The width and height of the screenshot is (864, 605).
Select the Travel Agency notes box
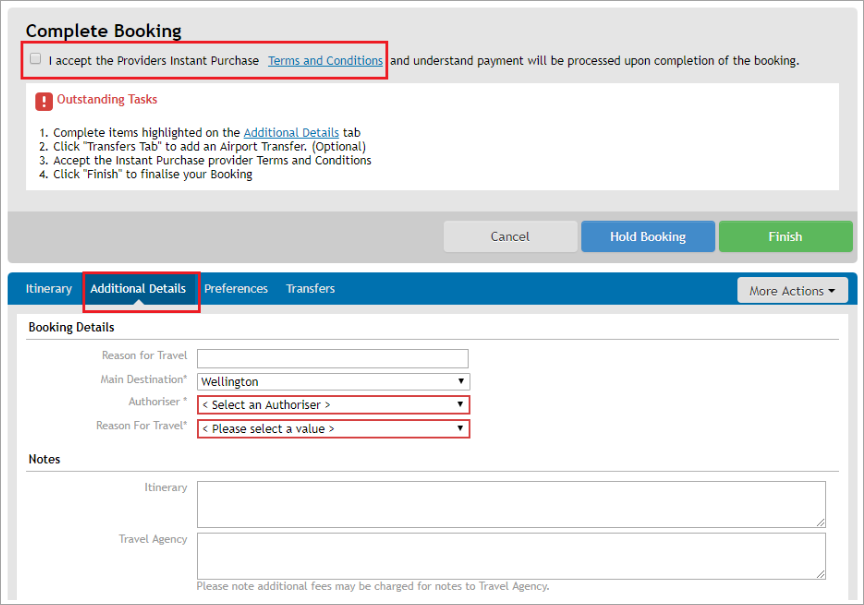tap(511, 555)
